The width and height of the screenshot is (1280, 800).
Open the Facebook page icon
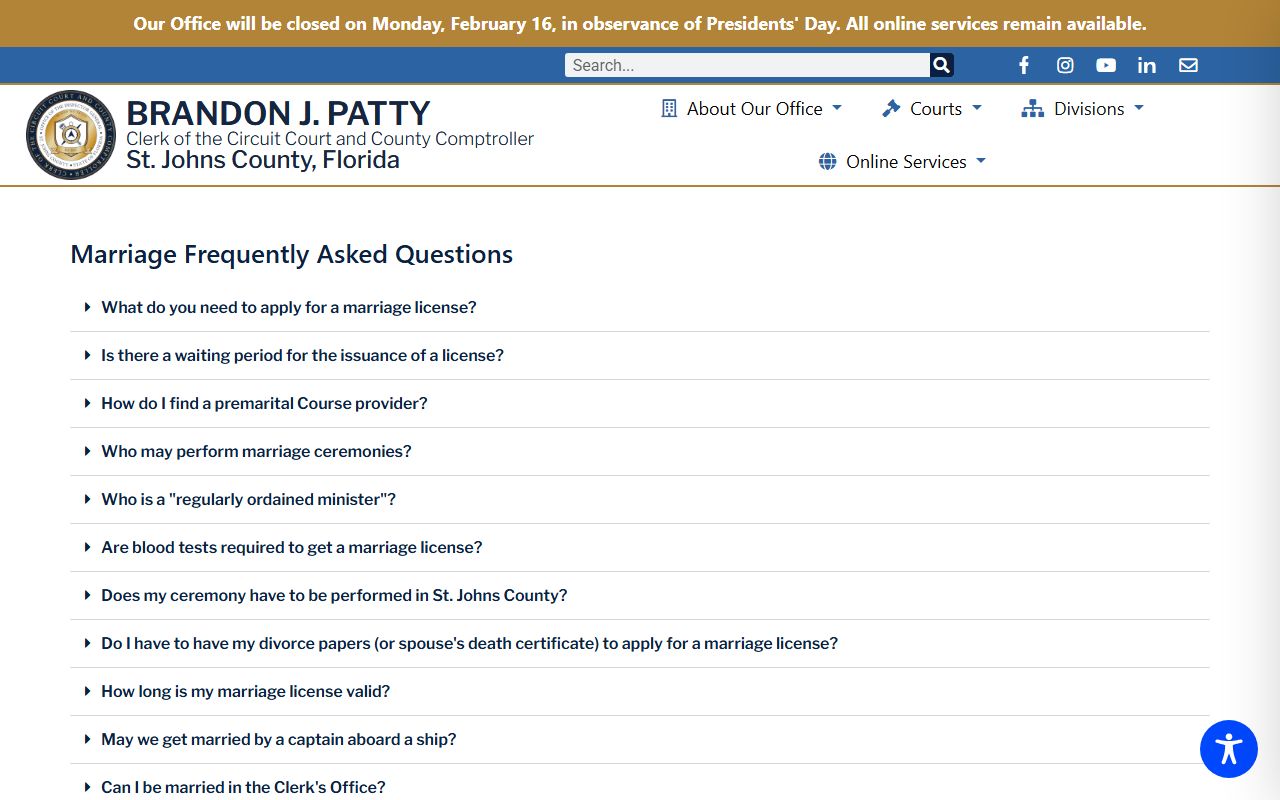(1024, 65)
